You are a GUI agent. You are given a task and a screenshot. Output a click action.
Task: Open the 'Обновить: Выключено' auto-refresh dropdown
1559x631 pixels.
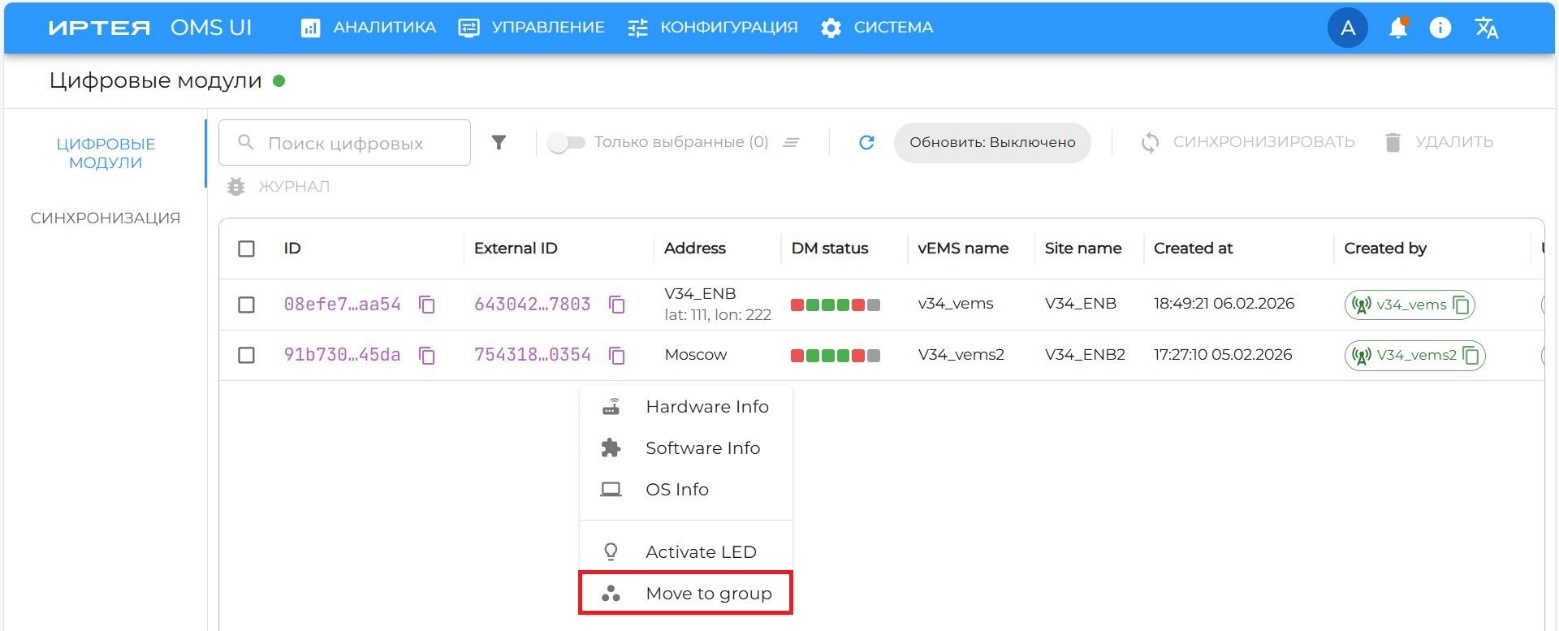(992, 143)
